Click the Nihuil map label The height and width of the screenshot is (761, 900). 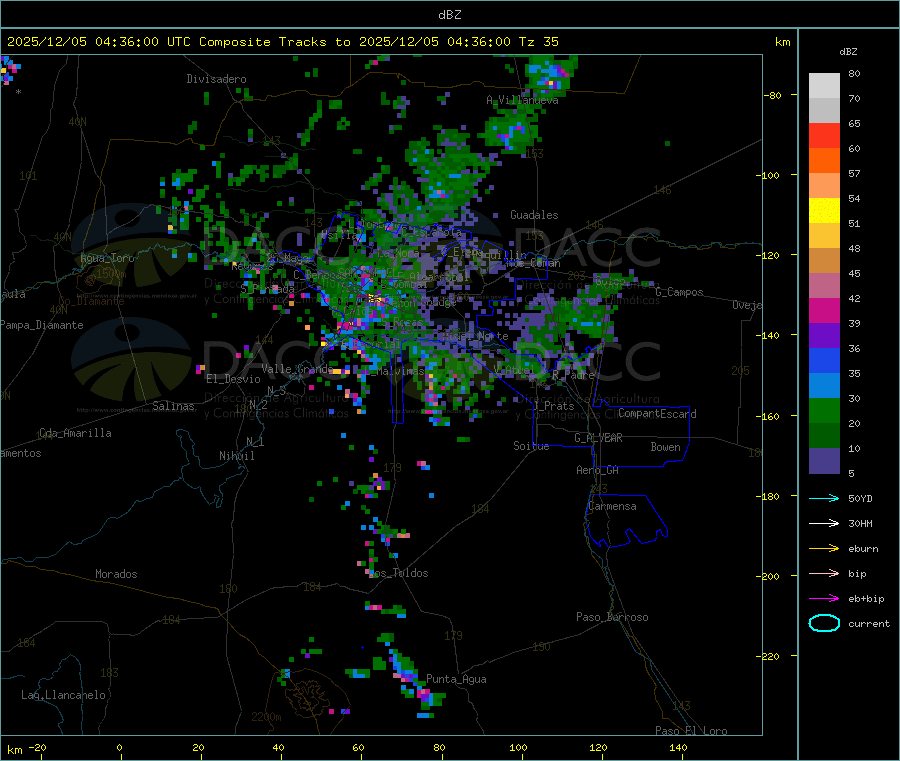pyautogui.click(x=236, y=456)
